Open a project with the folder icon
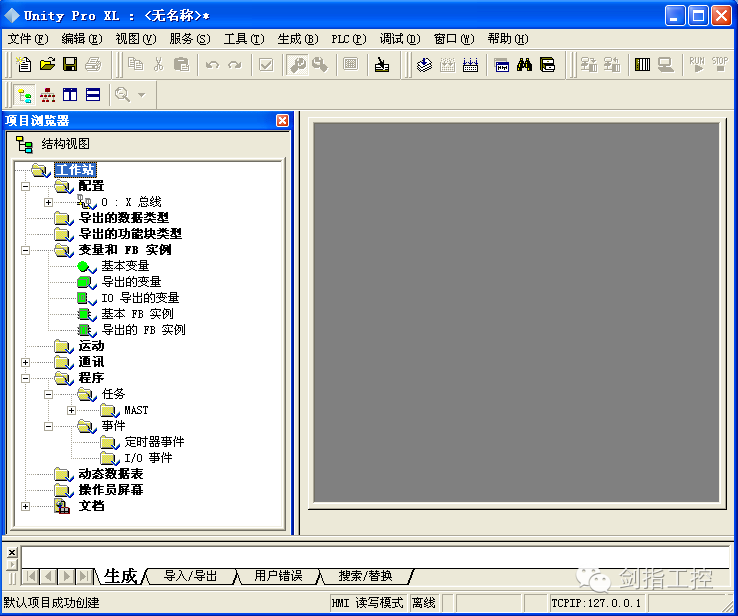 (47, 64)
